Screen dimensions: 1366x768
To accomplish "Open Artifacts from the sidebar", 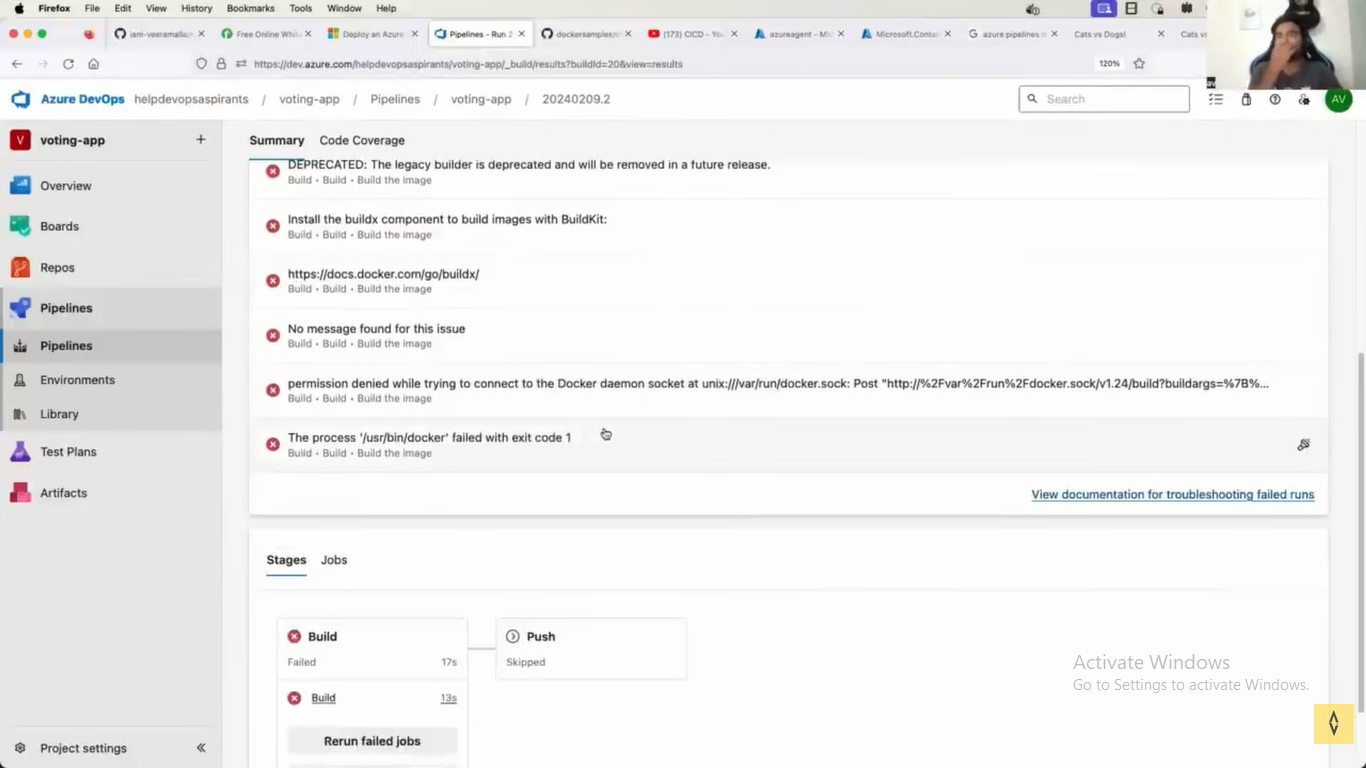I will click(63, 493).
